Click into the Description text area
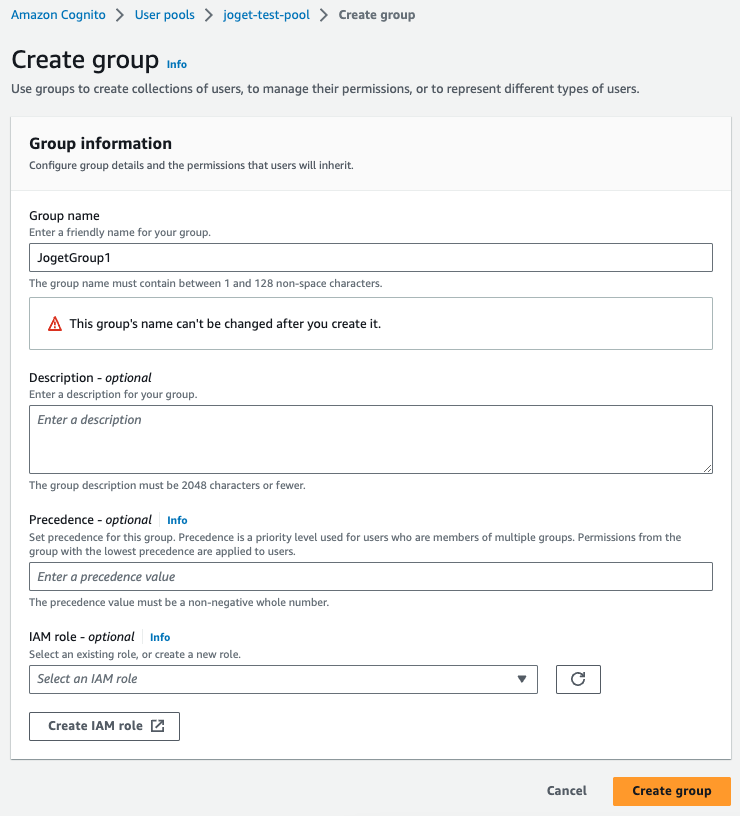This screenshot has width=740, height=816. coord(370,438)
